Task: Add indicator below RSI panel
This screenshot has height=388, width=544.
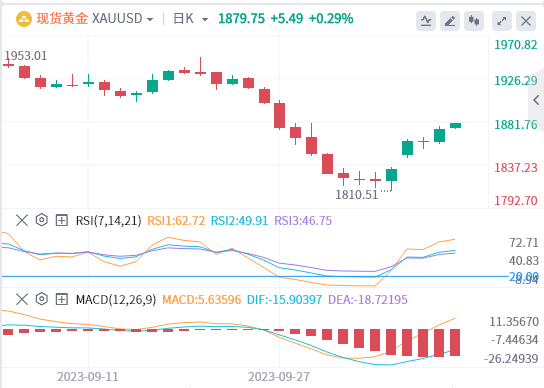Action: tap(61, 220)
